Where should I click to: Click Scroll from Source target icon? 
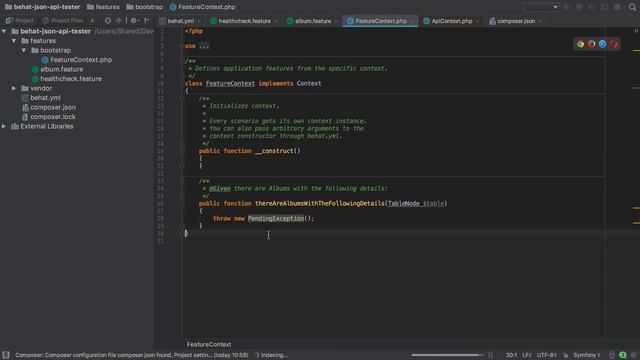point(108,20)
